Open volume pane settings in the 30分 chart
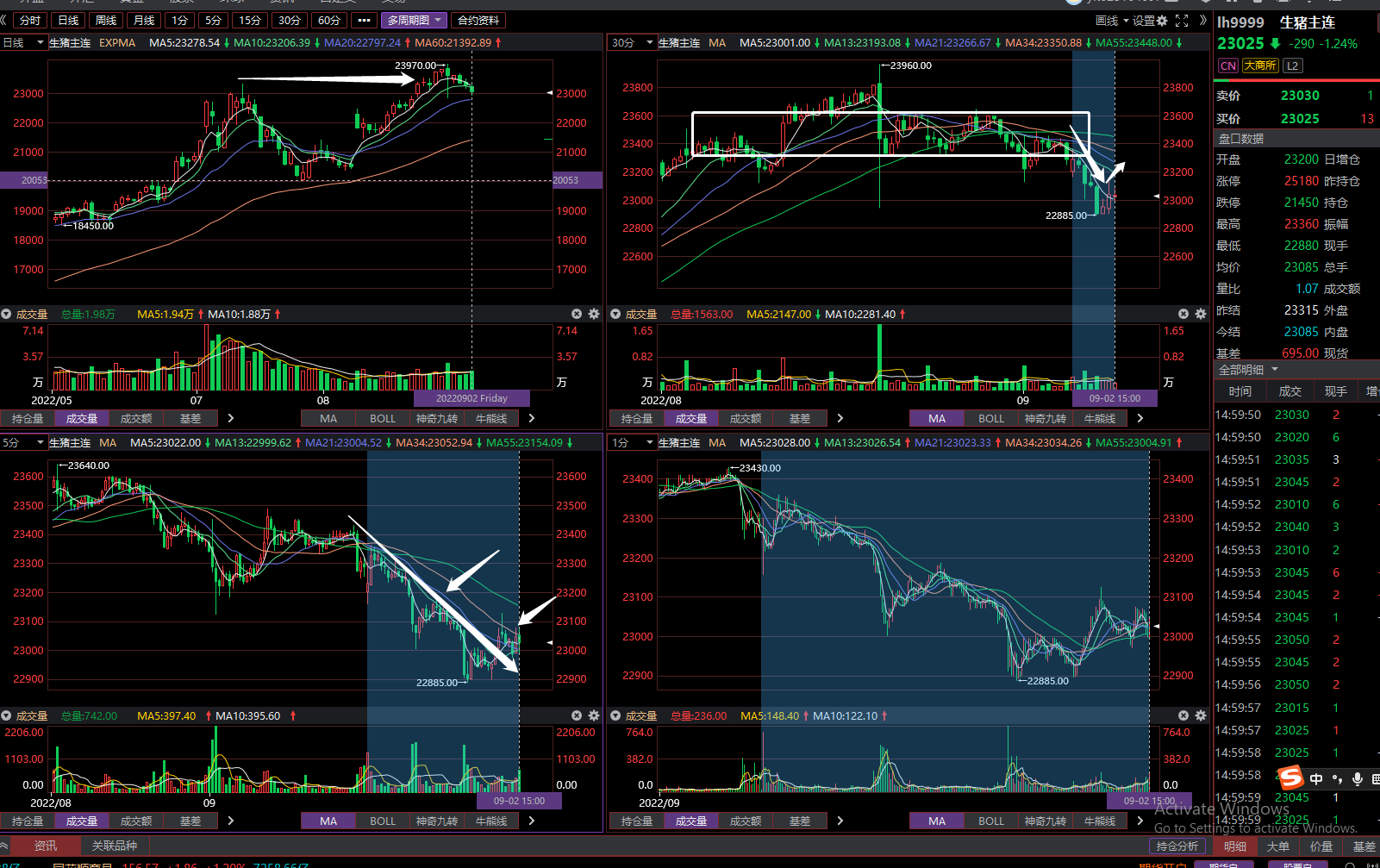Screen dimensions: 1380x868 tap(1201, 314)
